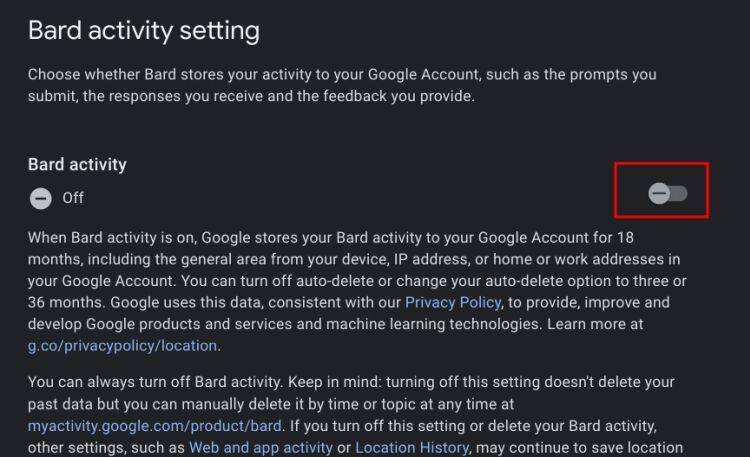
Task: Click the Bard activity setting page heading
Action: (143, 30)
